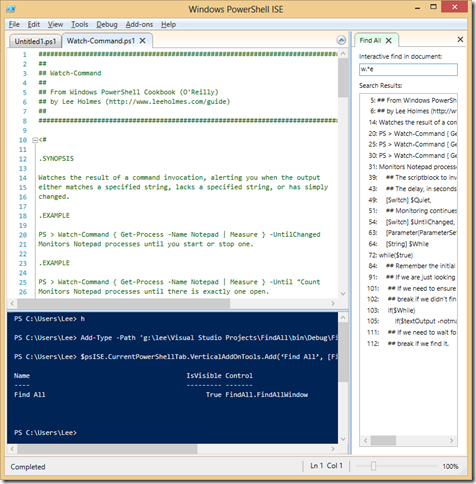Viewport: 476px width, 484px height.
Task: Close the Find All add-on tab
Action: [388, 40]
